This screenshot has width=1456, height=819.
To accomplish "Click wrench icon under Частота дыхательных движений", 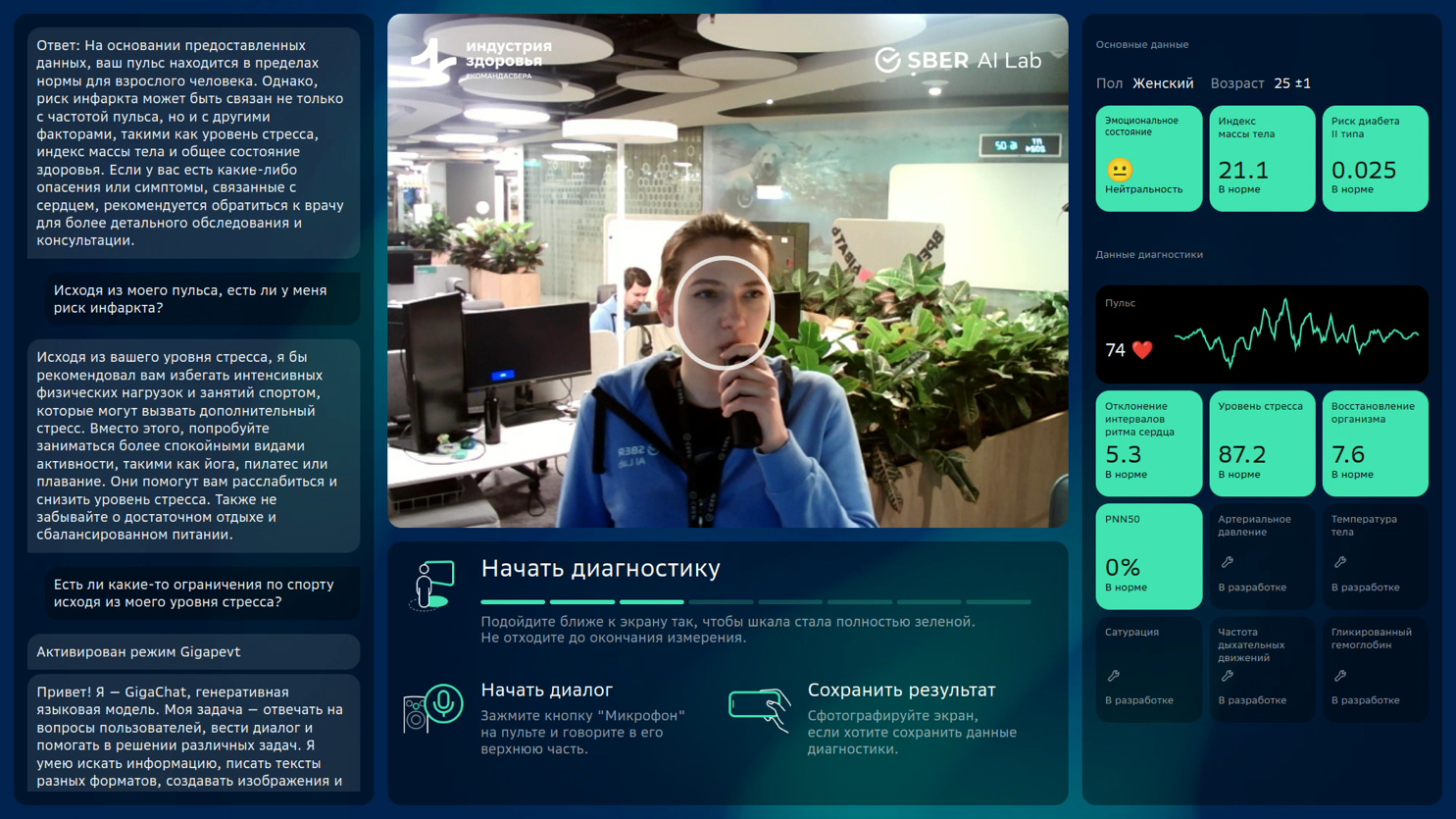I will coord(1227,676).
